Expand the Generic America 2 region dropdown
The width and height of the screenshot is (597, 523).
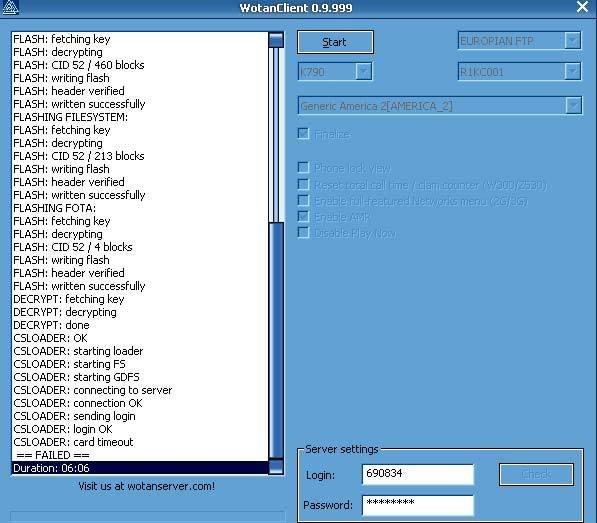tap(573, 106)
